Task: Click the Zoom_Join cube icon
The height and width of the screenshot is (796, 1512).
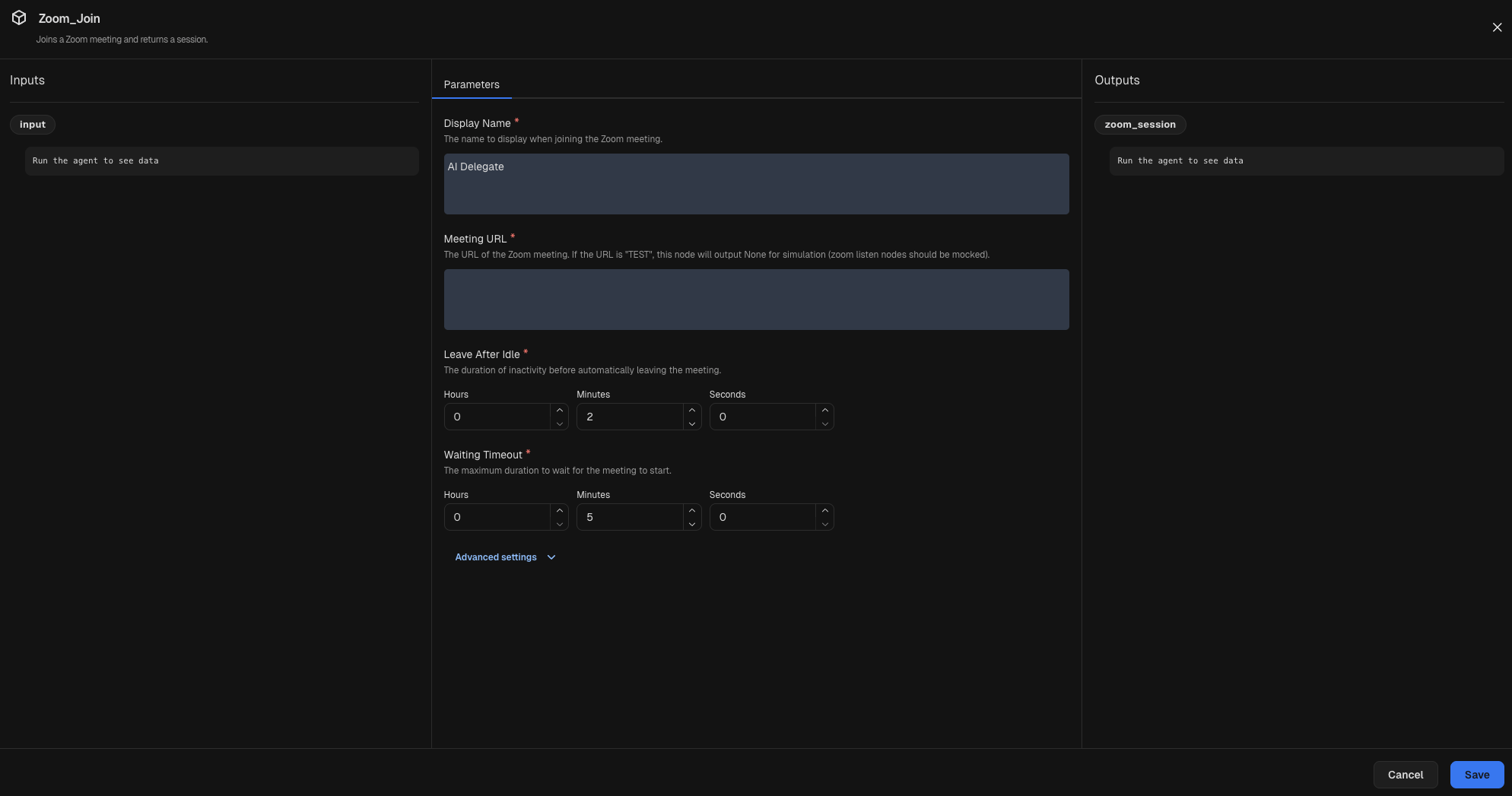Action: tap(19, 17)
